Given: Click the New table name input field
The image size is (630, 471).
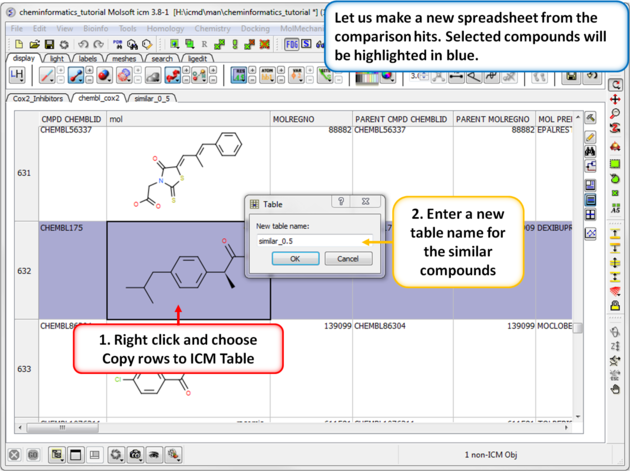Looking at the screenshot, I should coord(315,241).
